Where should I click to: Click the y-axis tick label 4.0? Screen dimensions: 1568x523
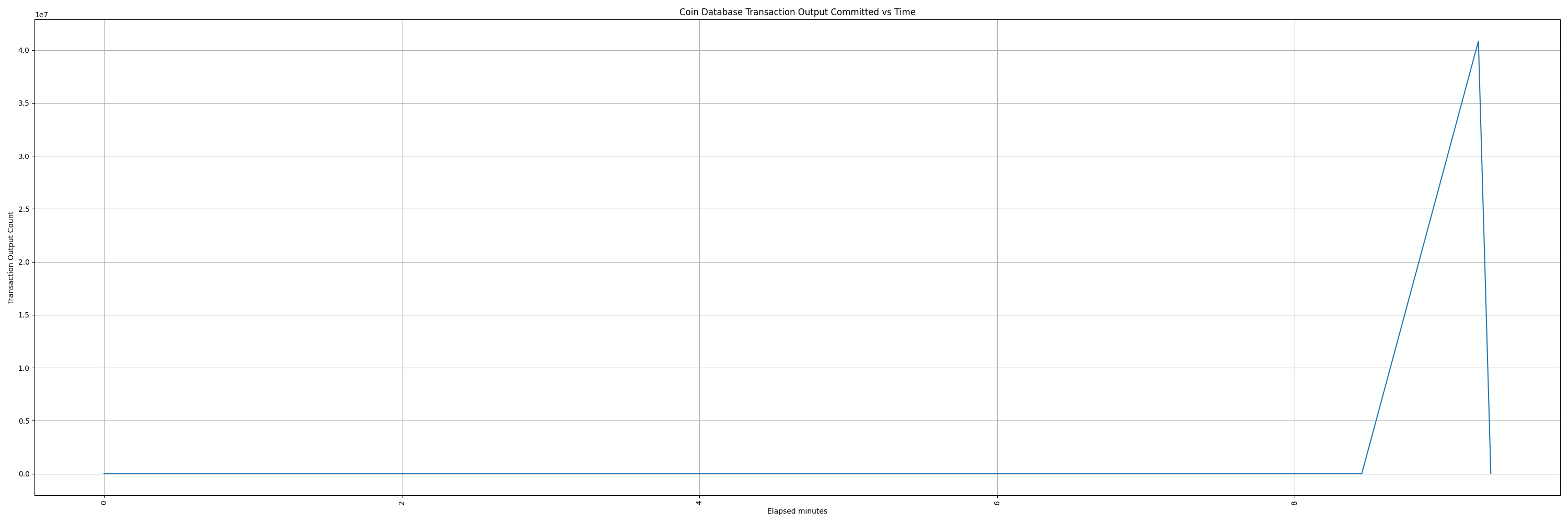tap(23, 51)
